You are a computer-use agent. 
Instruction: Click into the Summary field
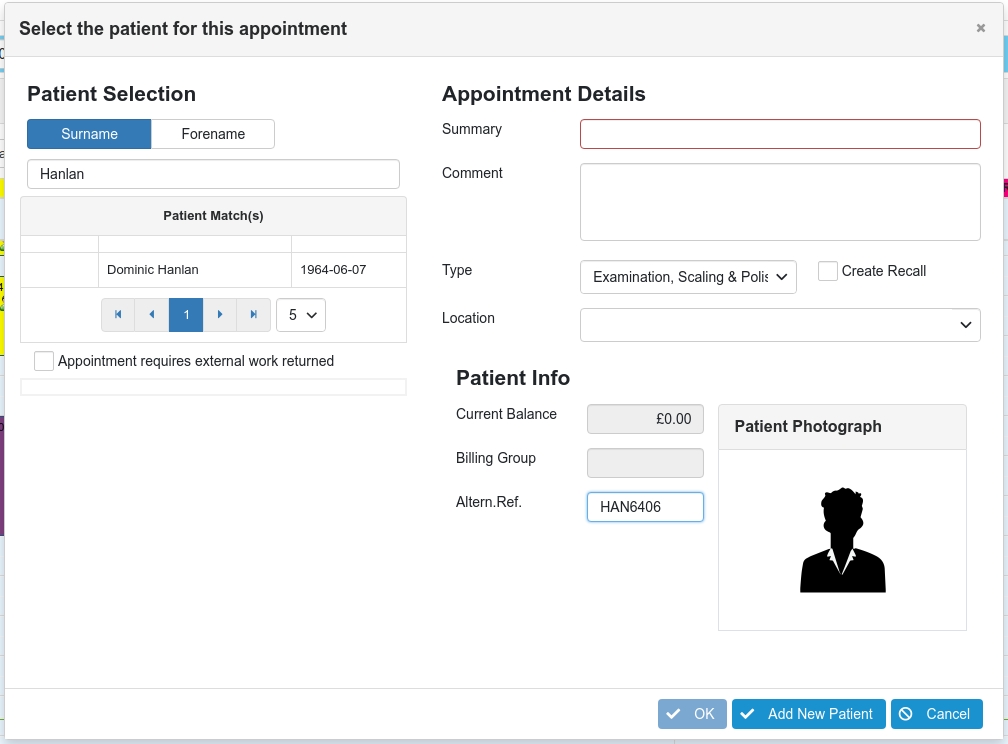pyautogui.click(x=780, y=134)
